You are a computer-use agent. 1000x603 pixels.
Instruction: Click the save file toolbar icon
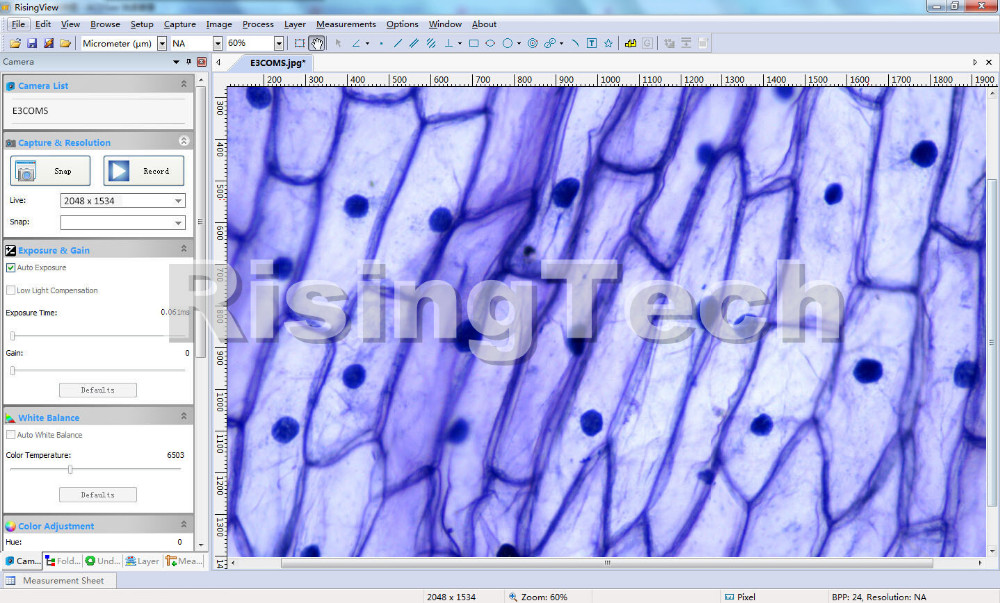pyautogui.click(x=32, y=43)
